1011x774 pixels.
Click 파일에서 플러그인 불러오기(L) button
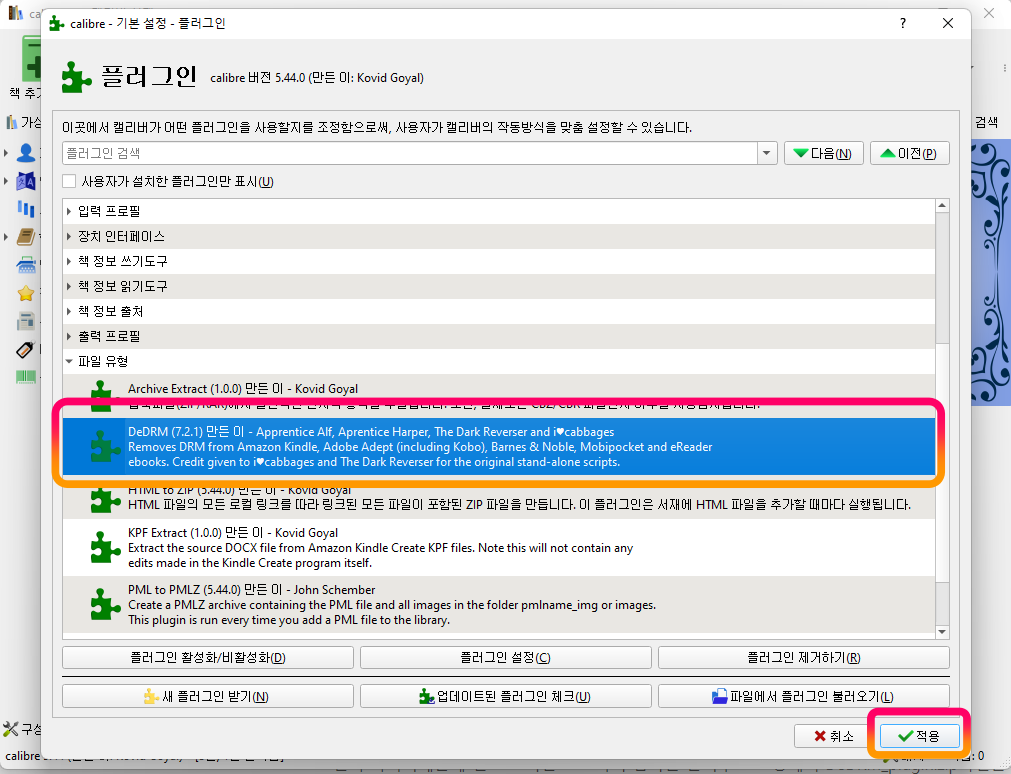[x=803, y=696]
